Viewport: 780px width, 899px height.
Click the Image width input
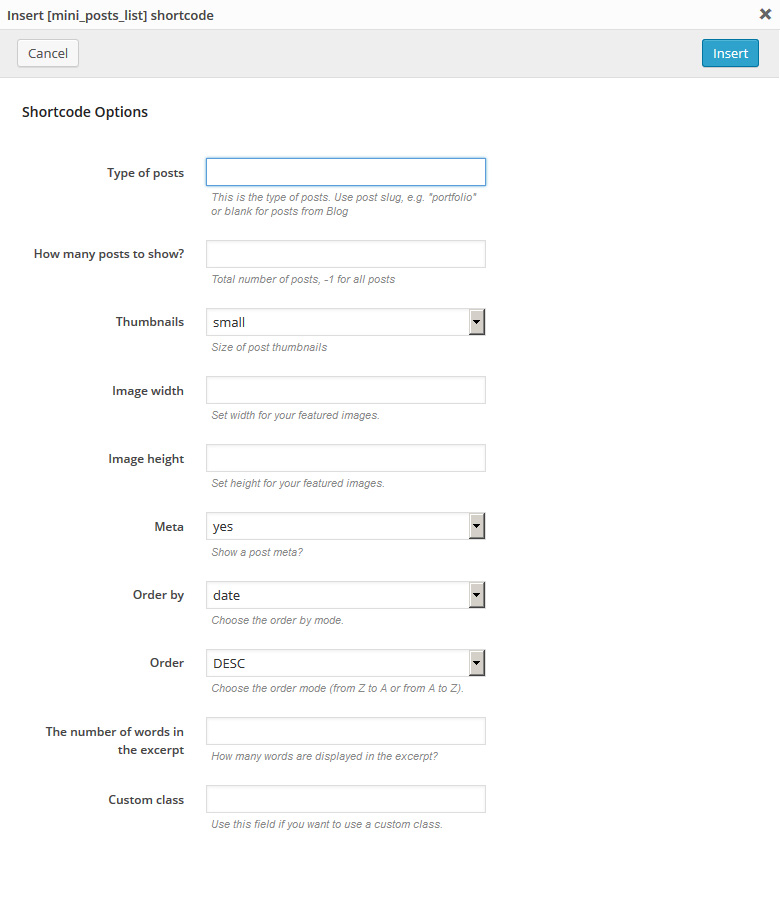[x=345, y=390]
